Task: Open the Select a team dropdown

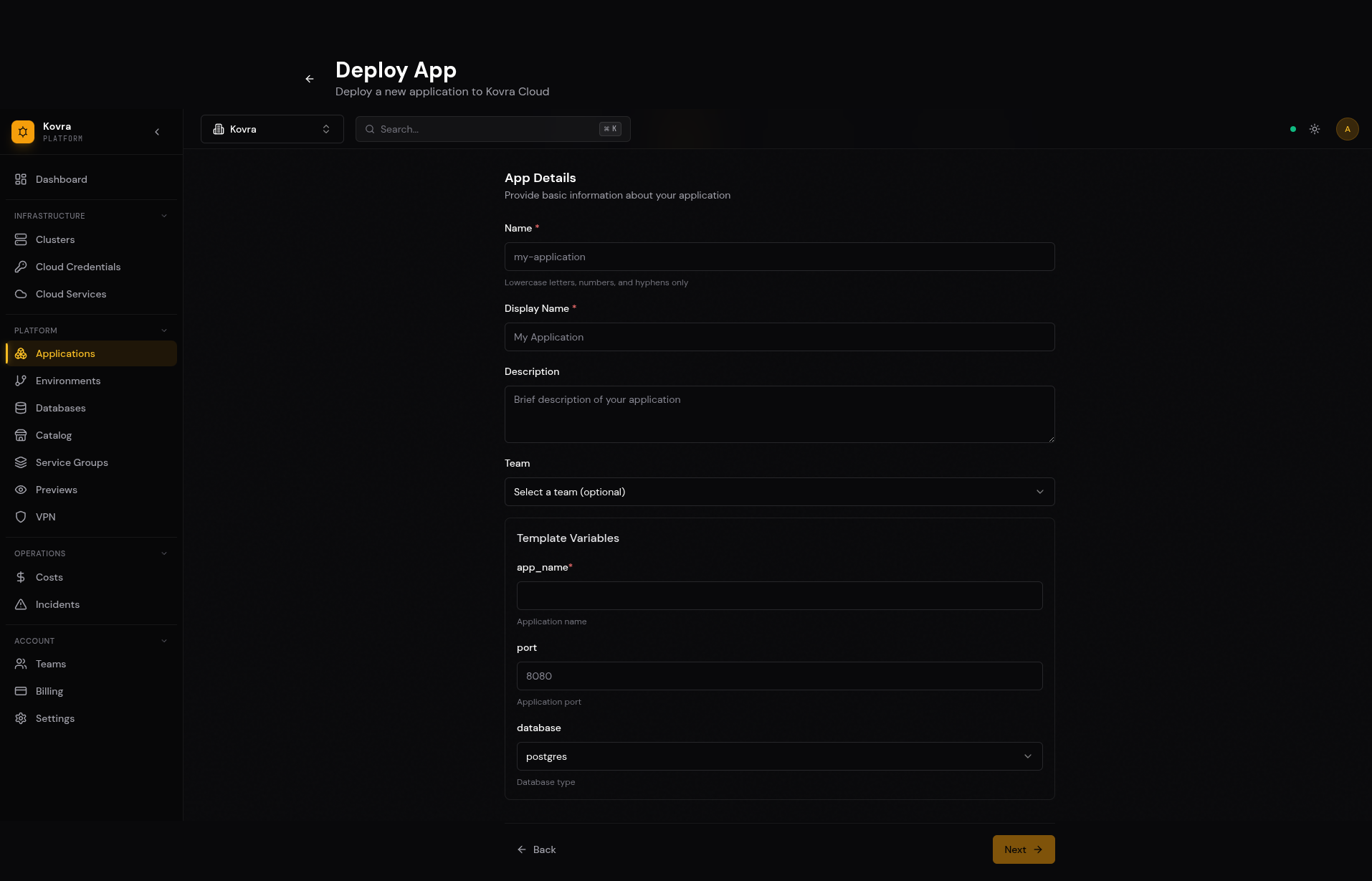Action: pyautogui.click(x=779, y=492)
